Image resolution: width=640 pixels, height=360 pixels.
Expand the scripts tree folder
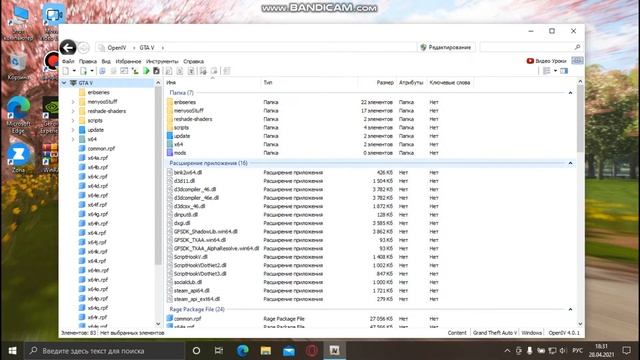click(x=73, y=120)
